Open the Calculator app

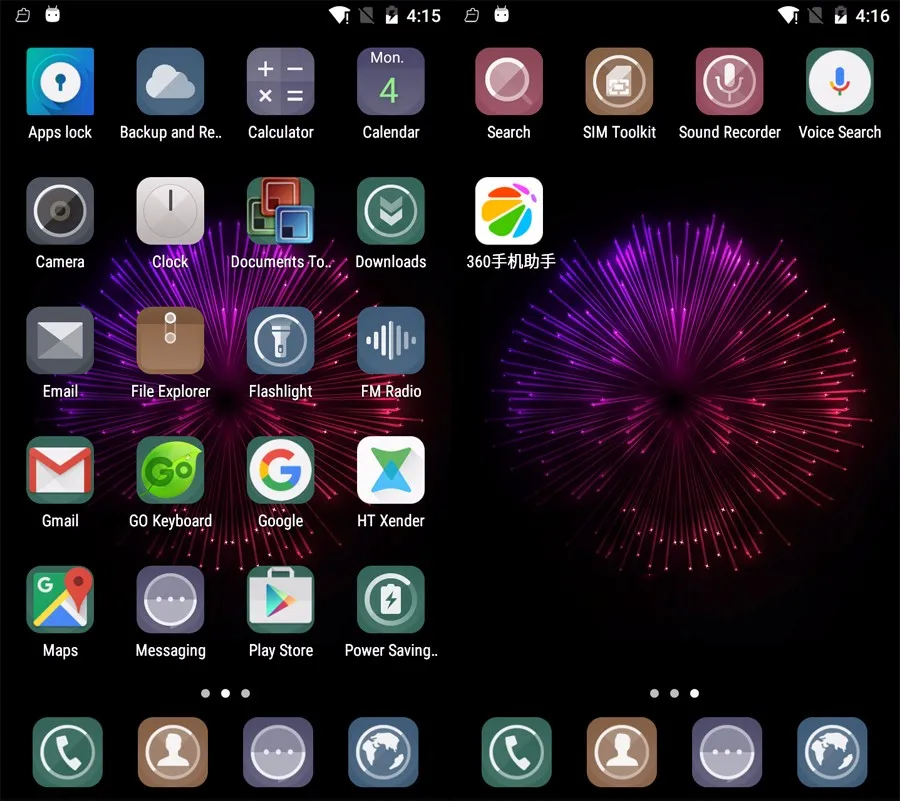click(281, 81)
